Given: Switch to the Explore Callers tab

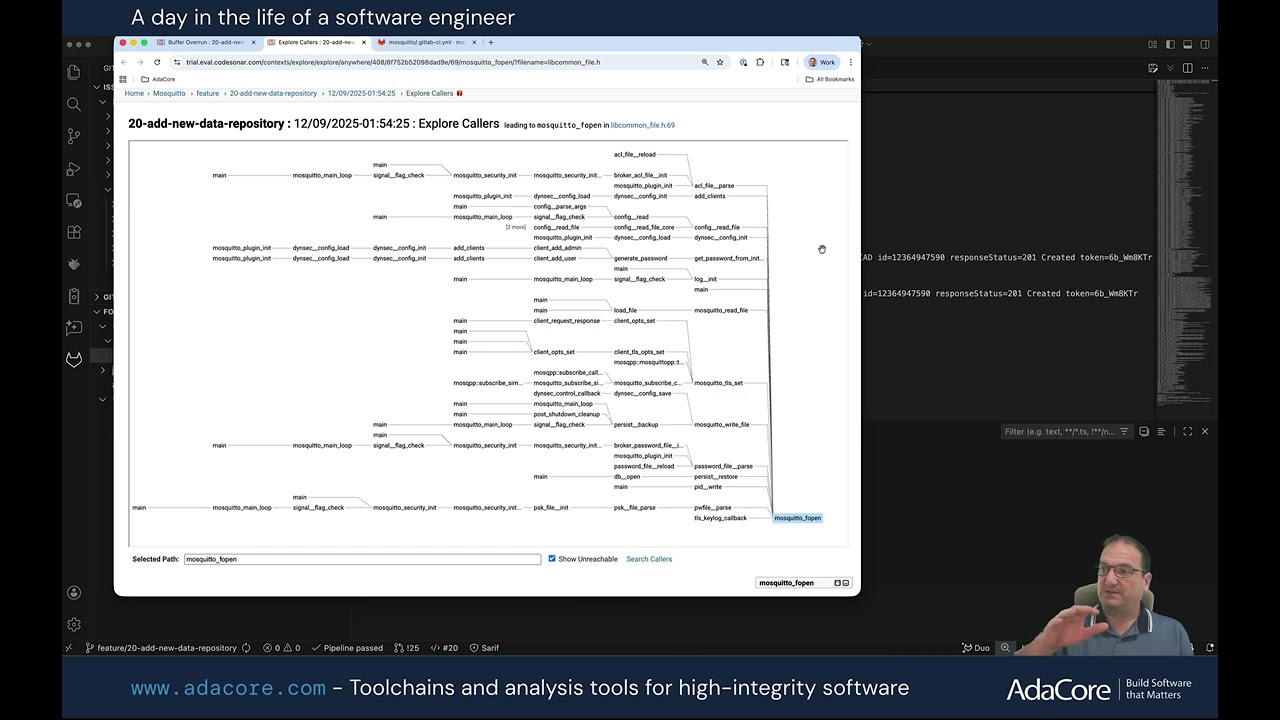Looking at the screenshot, I should [x=315, y=42].
